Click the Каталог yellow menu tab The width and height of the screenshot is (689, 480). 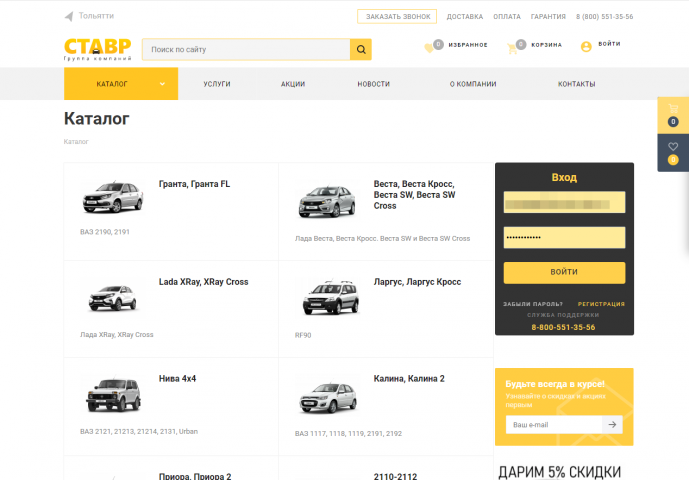[x=121, y=84]
